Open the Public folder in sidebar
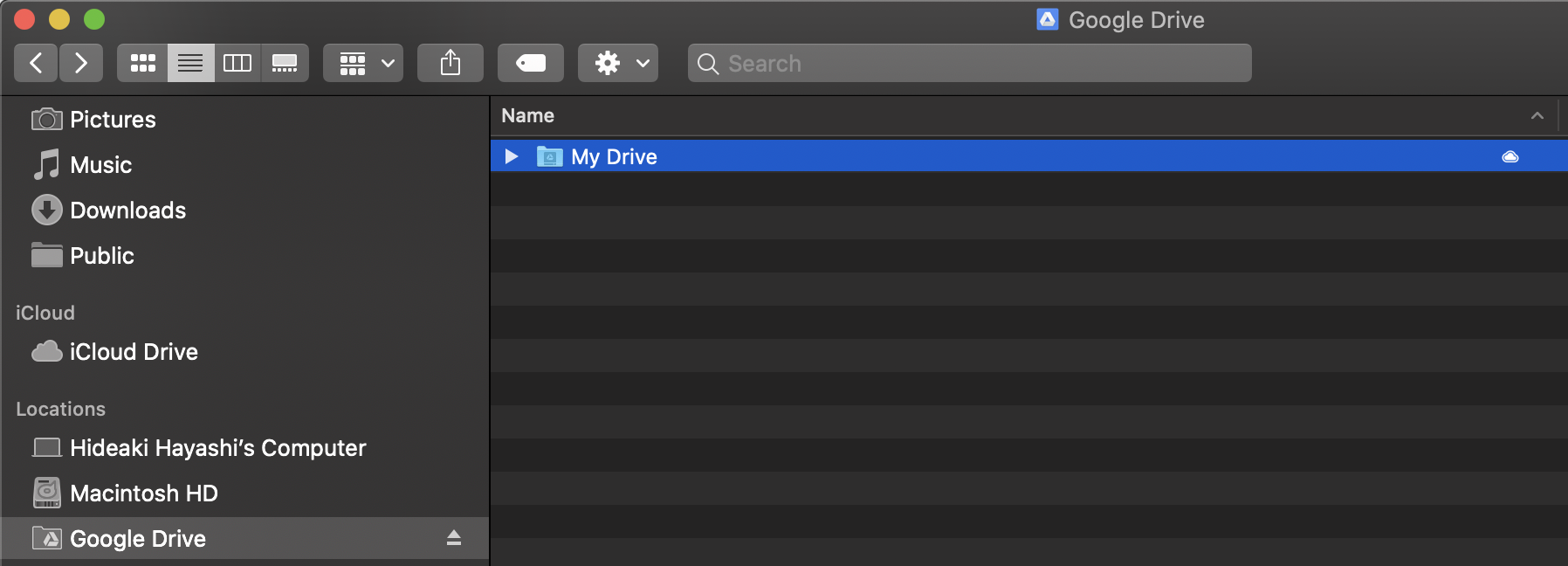The height and width of the screenshot is (566, 1568). pyautogui.click(x=83, y=256)
